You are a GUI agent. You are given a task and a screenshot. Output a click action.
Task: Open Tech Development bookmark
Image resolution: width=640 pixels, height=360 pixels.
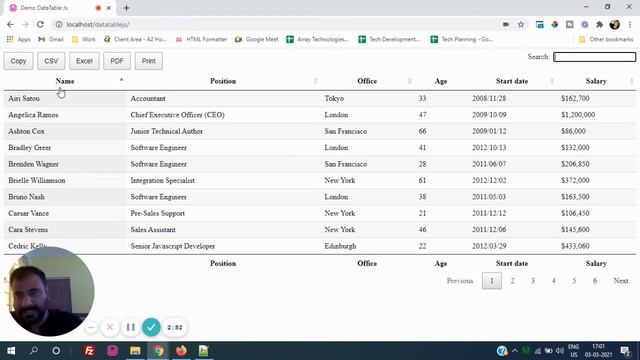[389, 39]
